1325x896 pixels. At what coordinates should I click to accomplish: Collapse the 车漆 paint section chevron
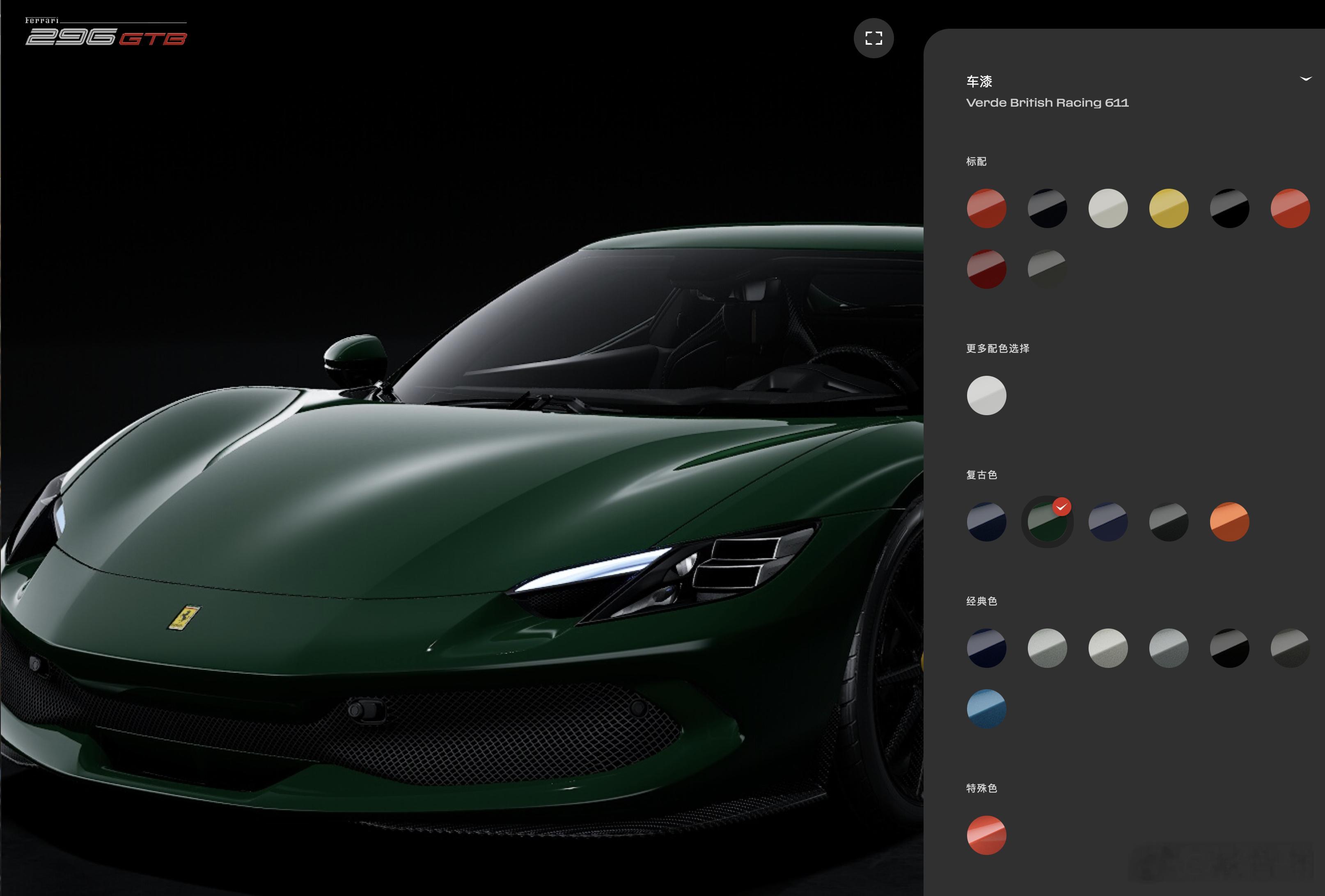pos(1306,79)
